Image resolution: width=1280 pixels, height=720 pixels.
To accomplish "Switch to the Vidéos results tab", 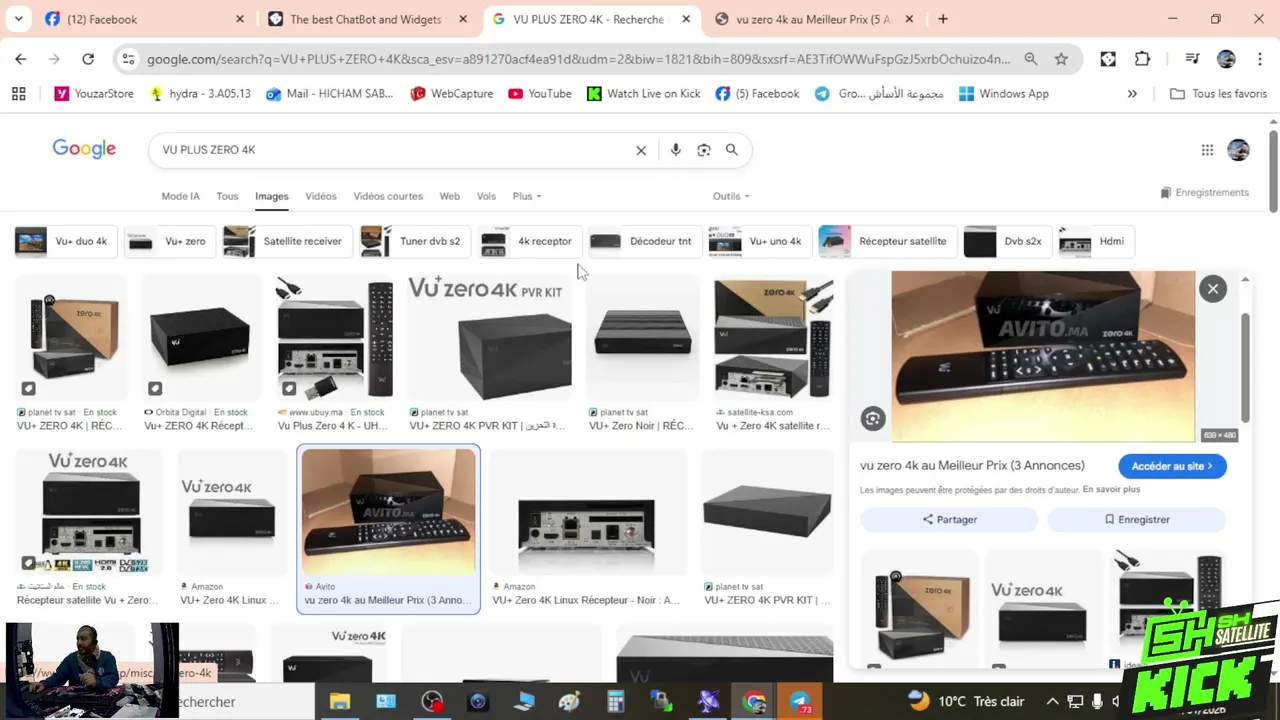I will (x=321, y=196).
